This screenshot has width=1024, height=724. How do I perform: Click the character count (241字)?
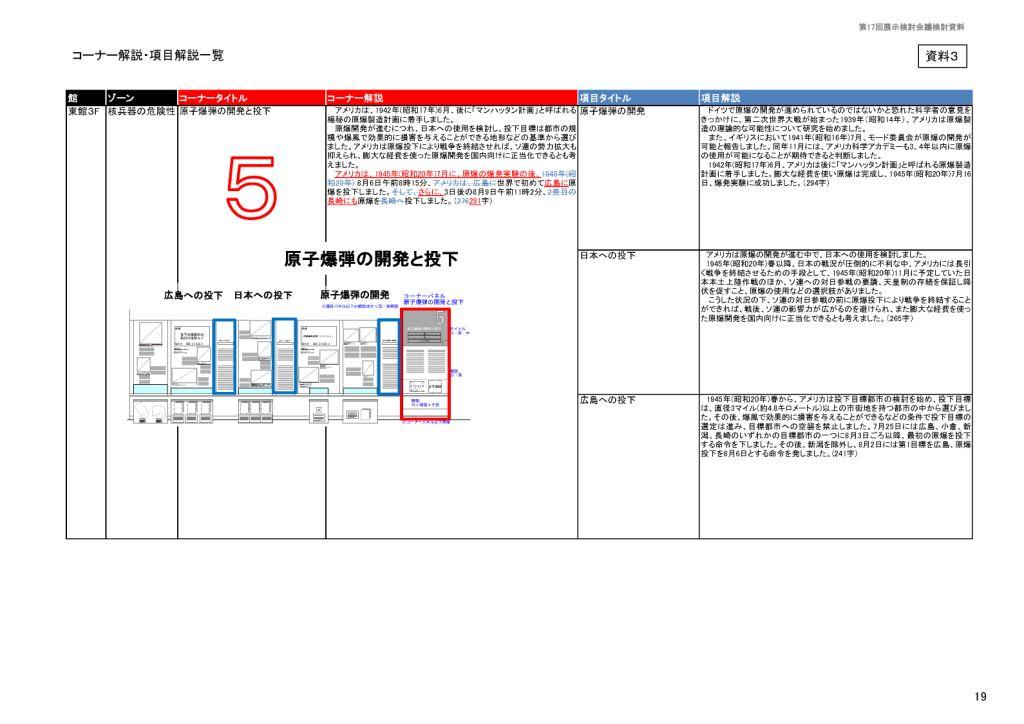coord(844,454)
